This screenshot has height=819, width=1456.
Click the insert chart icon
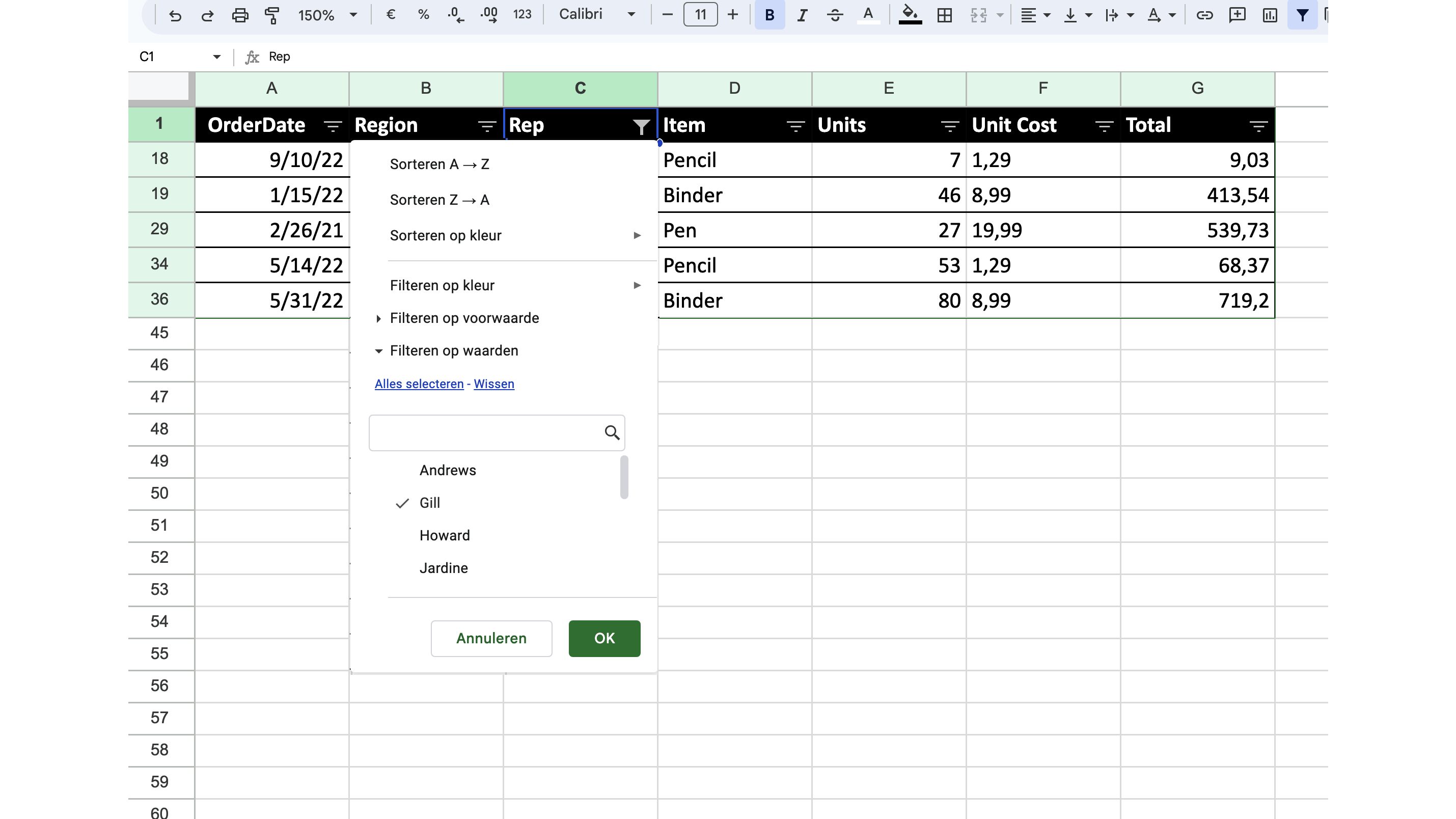(1270, 15)
